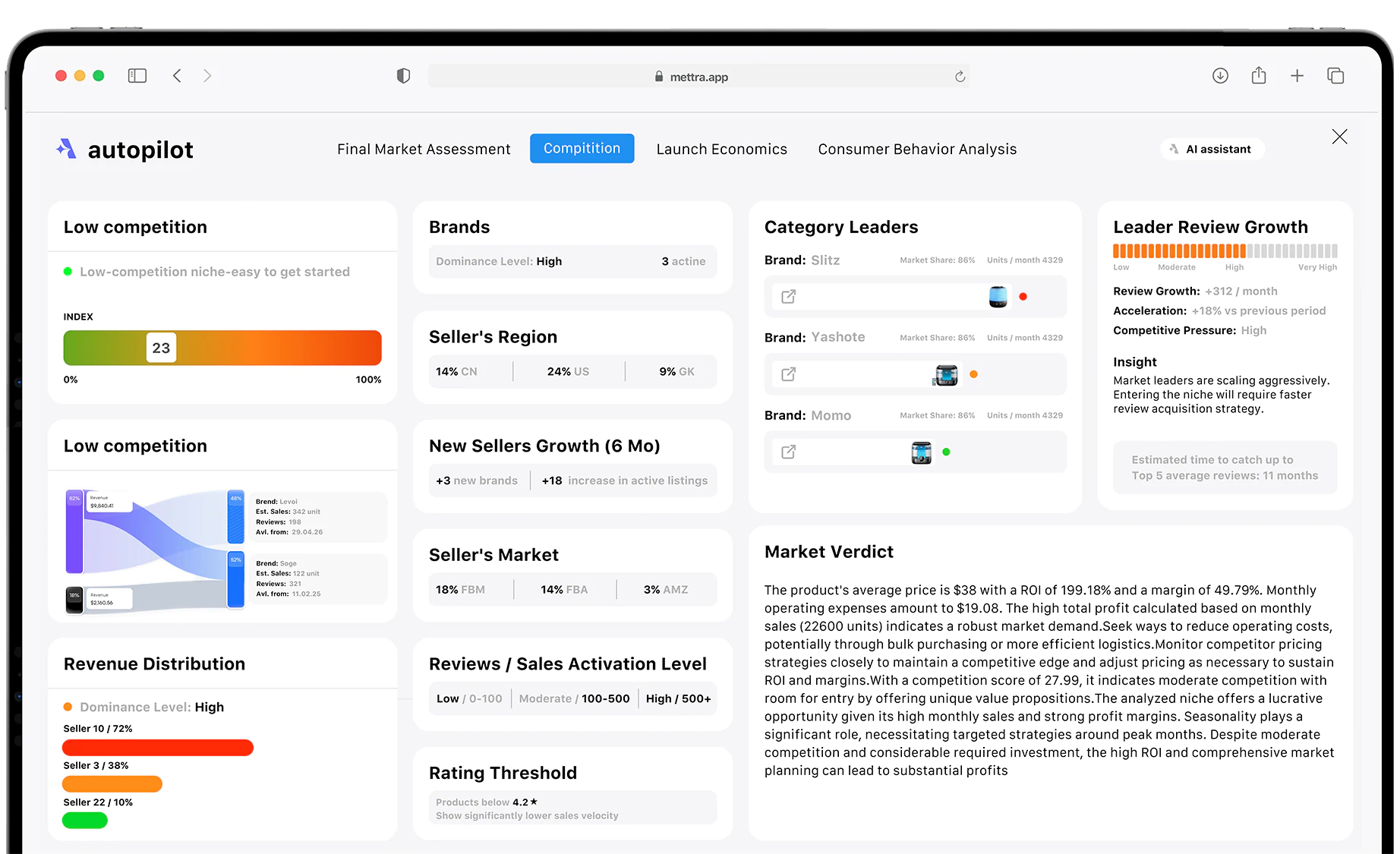Image resolution: width=1400 pixels, height=854 pixels.
Task: Click the competition index bar value 23
Action: [x=161, y=348]
